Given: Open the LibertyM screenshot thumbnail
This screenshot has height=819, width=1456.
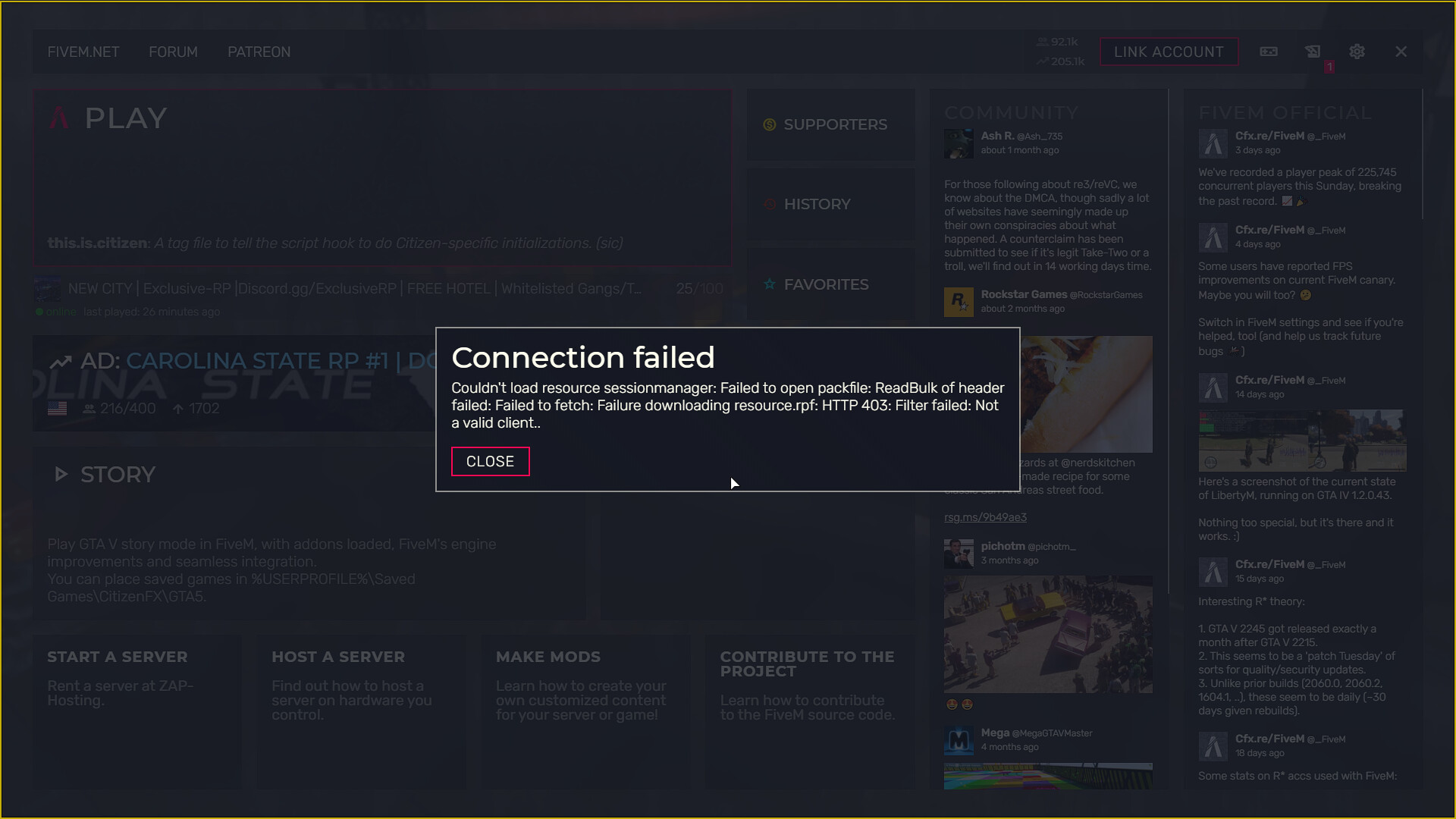Looking at the screenshot, I should click(1301, 441).
